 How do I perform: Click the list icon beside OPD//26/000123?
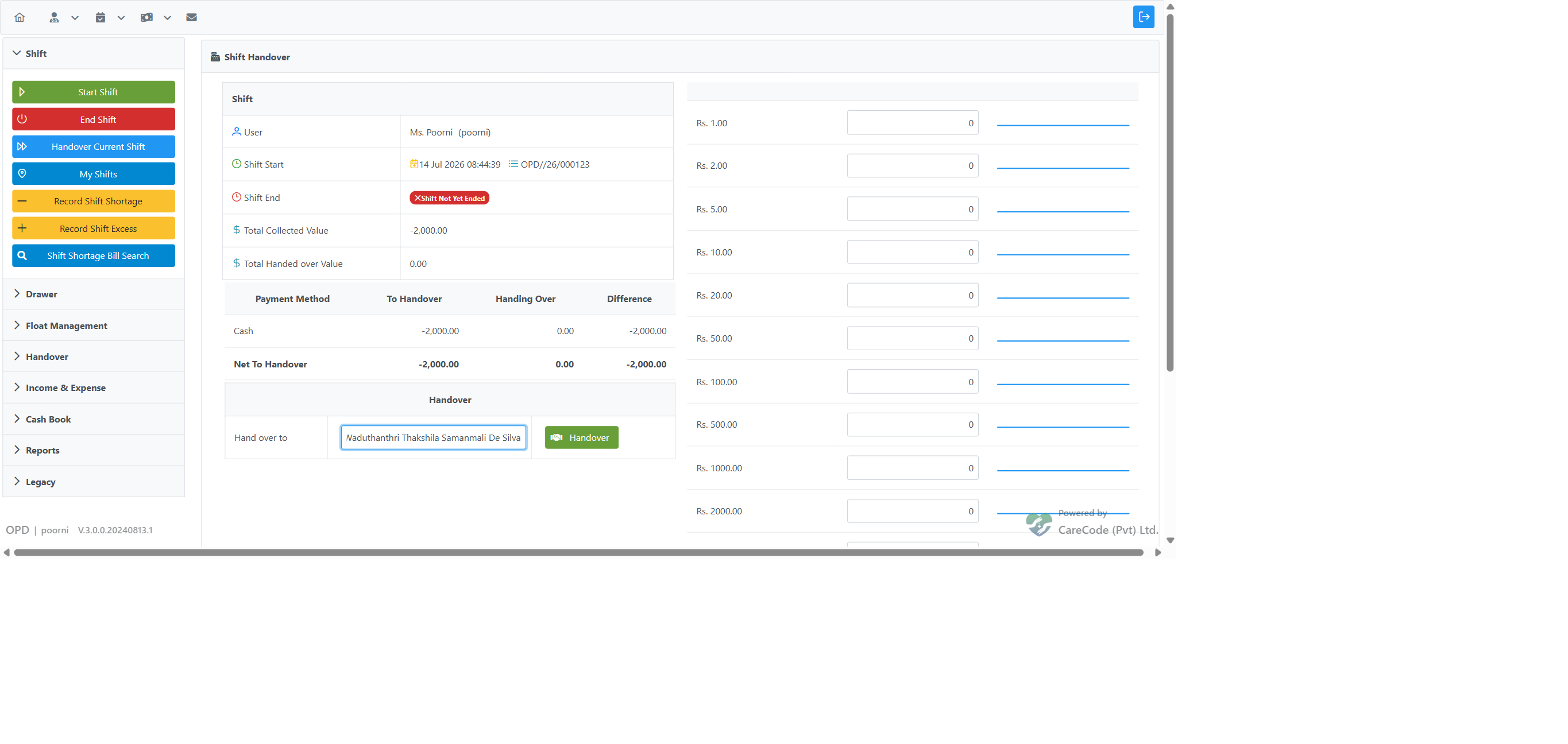(513, 164)
